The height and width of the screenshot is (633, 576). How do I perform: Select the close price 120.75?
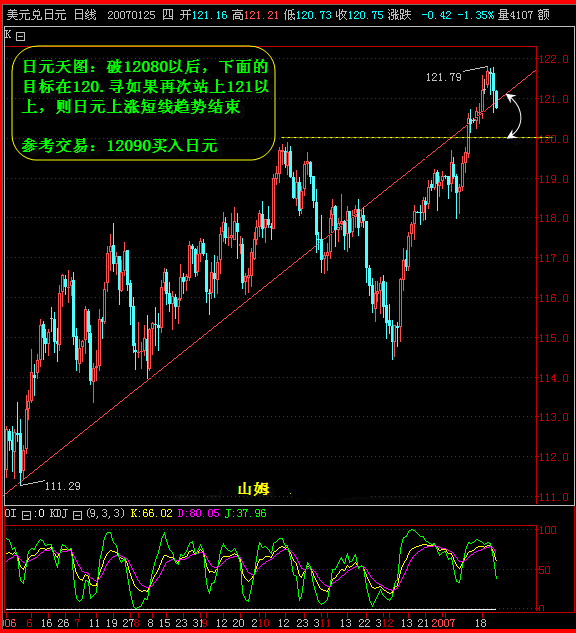(365, 15)
